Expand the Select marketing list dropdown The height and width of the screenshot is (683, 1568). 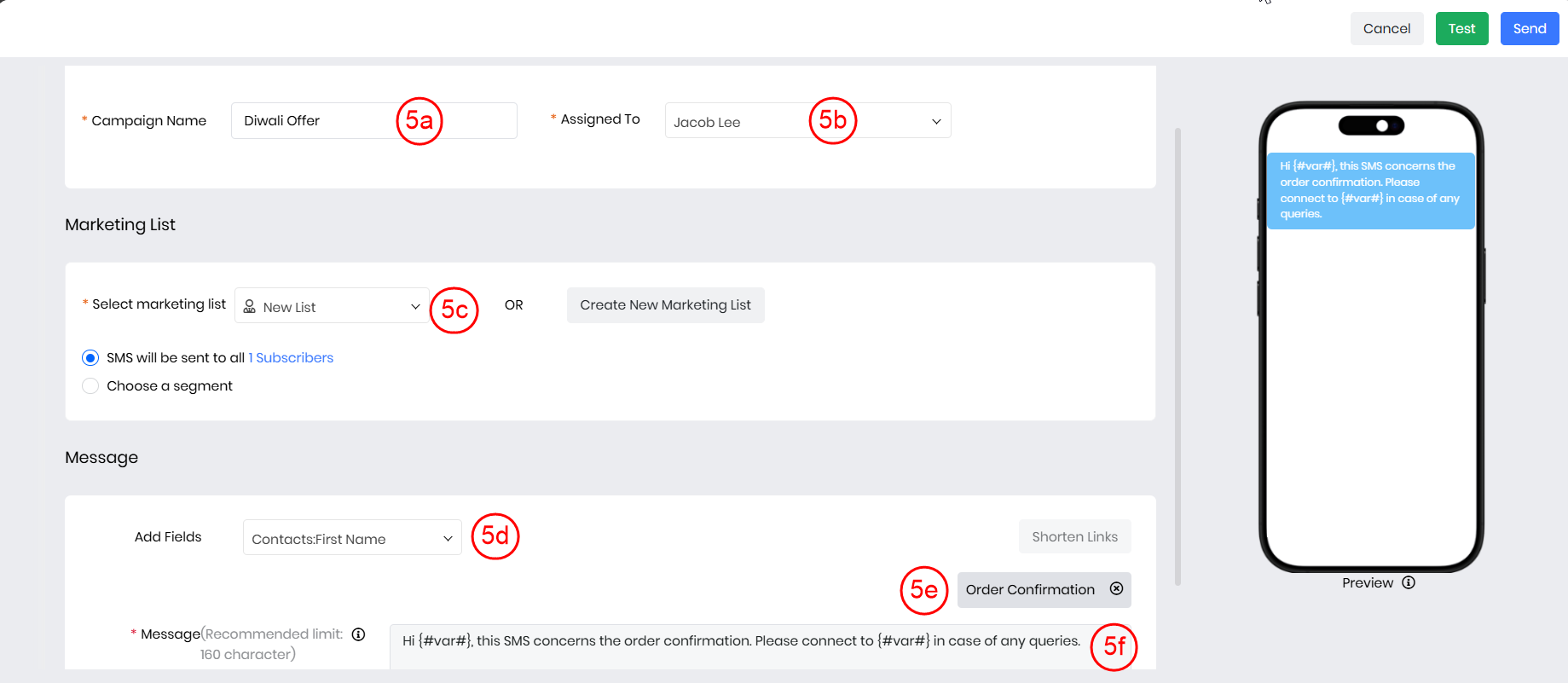point(331,306)
